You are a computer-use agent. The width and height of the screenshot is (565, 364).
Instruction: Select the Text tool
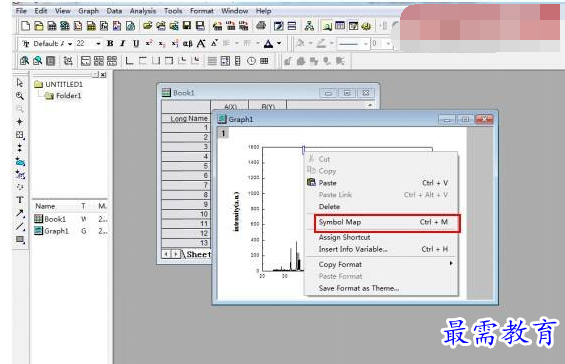point(20,200)
